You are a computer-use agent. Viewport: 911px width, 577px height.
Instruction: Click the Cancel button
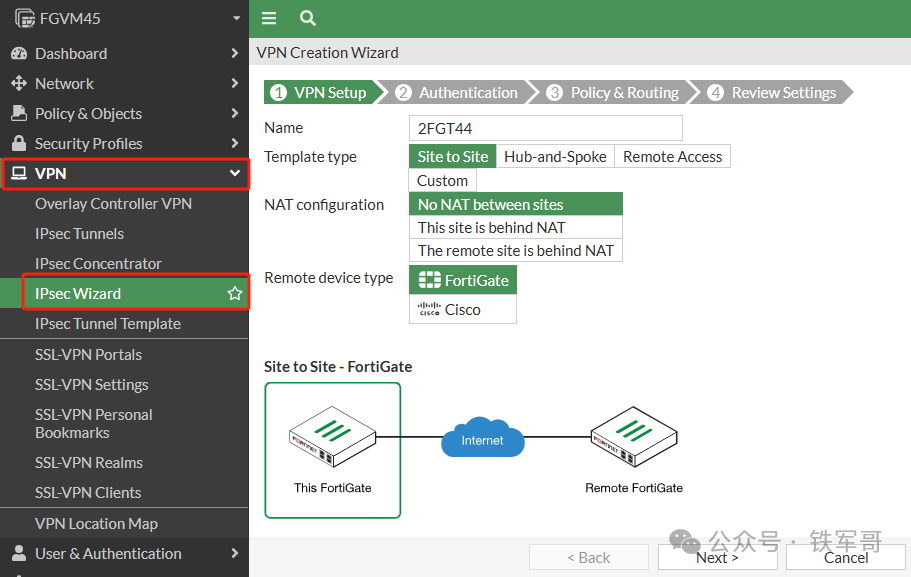click(846, 557)
